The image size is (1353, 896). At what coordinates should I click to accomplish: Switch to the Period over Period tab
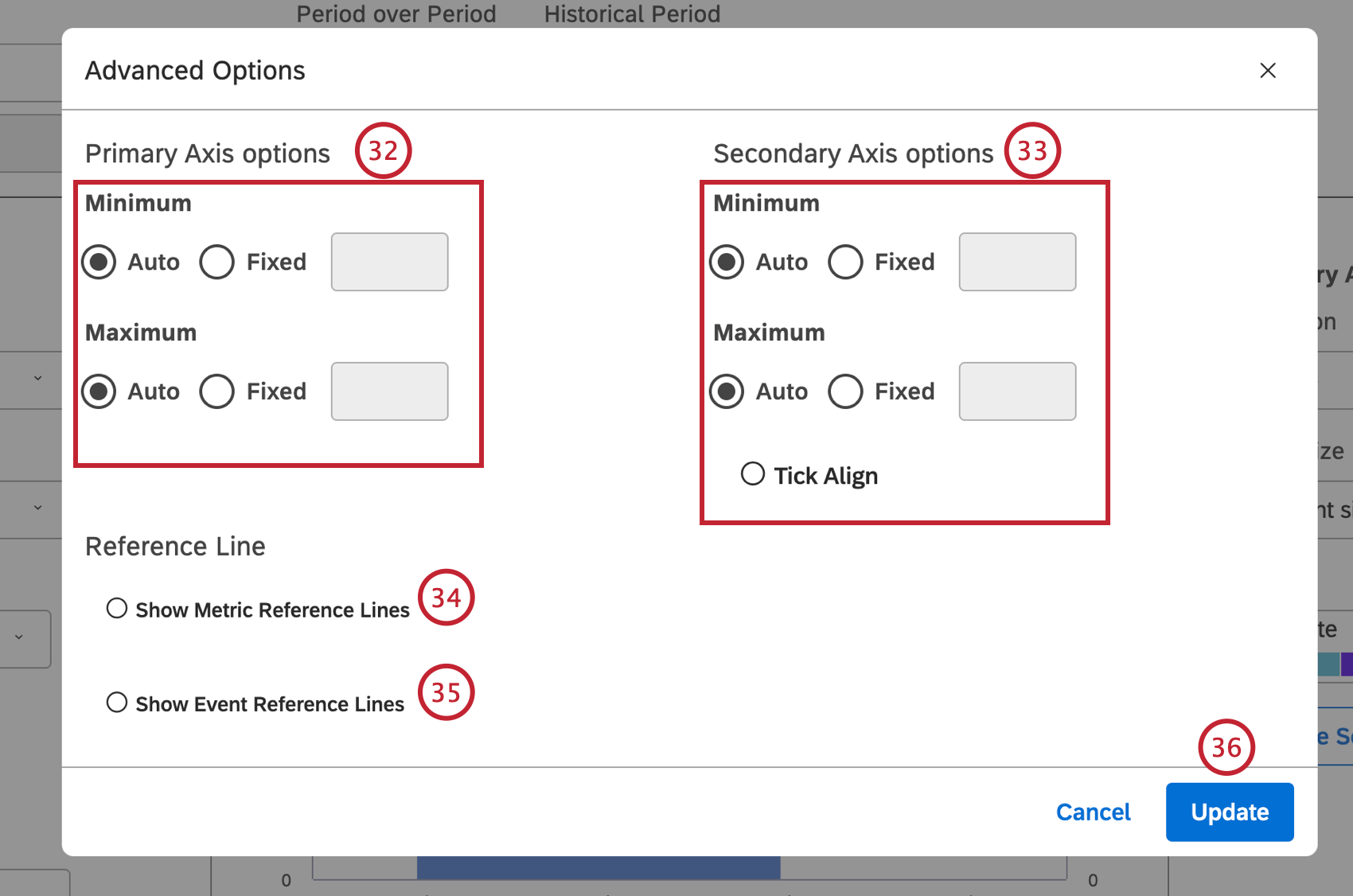click(x=396, y=14)
